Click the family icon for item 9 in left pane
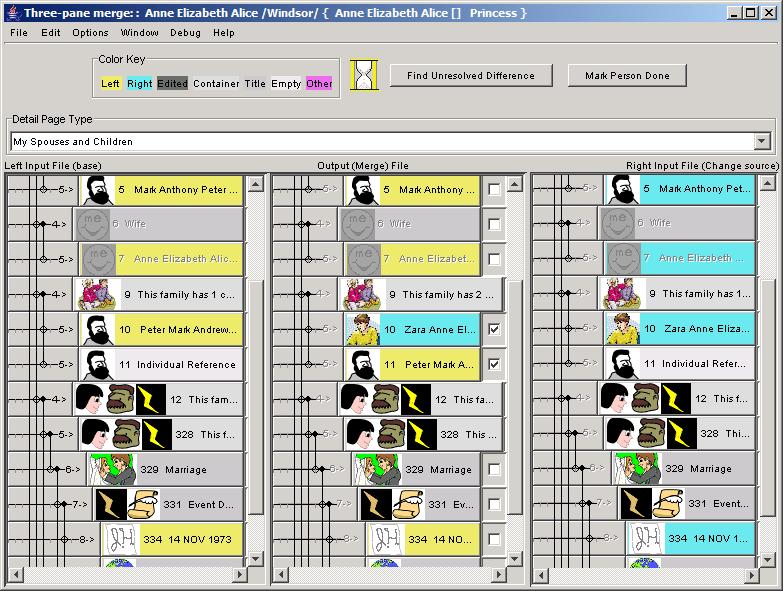 coord(98,294)
